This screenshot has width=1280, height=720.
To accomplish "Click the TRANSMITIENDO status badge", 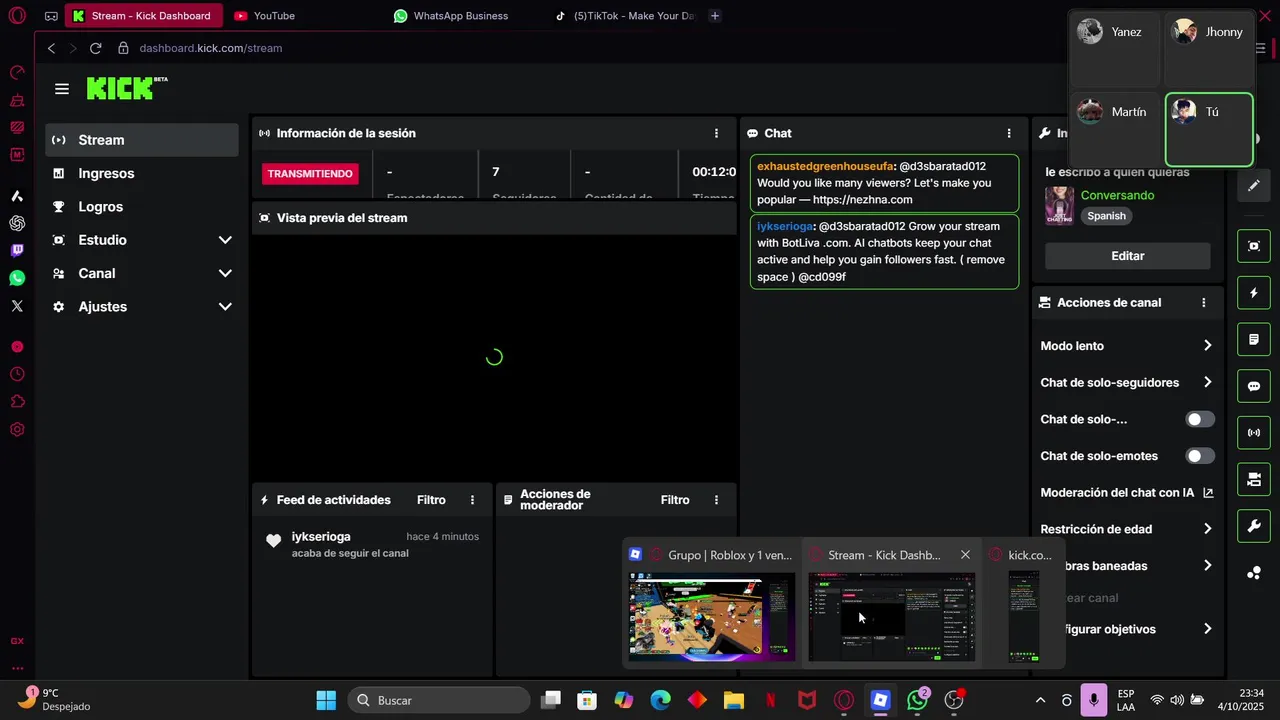I will 310,174.
